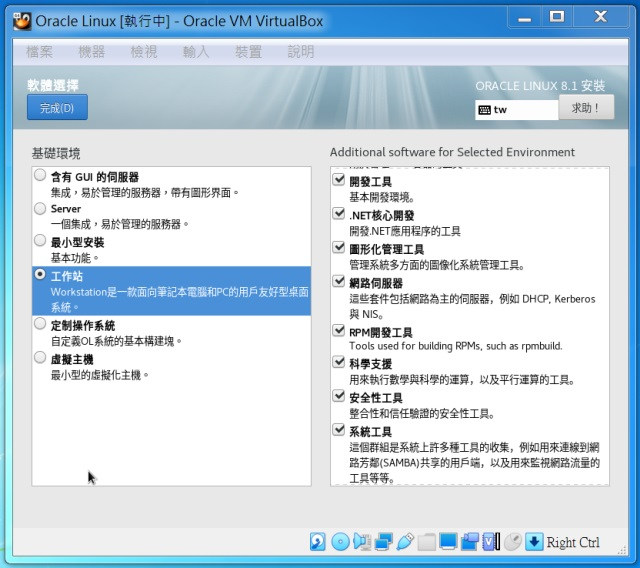Click the shared folders indicator icon

pos(426,542)
